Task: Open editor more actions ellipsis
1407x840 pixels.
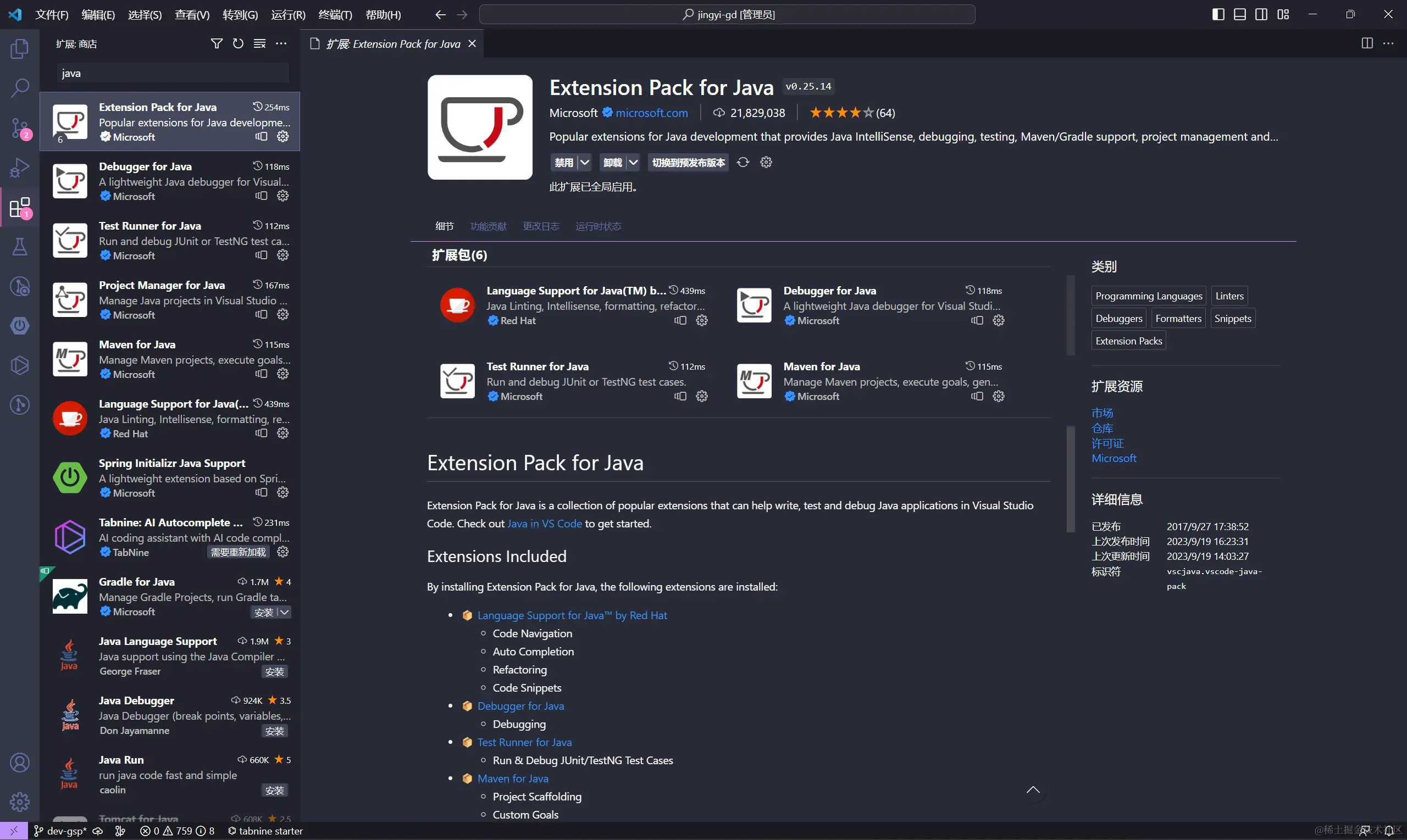Action: pos(1388,43)
